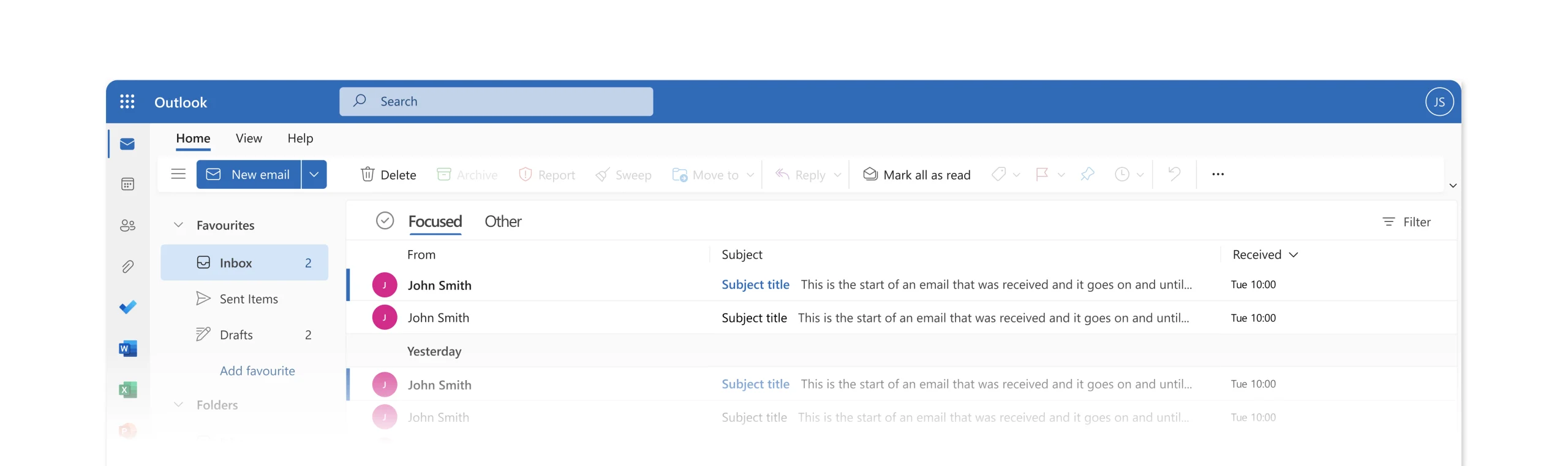Open the People contacts icon
This screenshot has height=466, width=1568.
pos(127,226)
